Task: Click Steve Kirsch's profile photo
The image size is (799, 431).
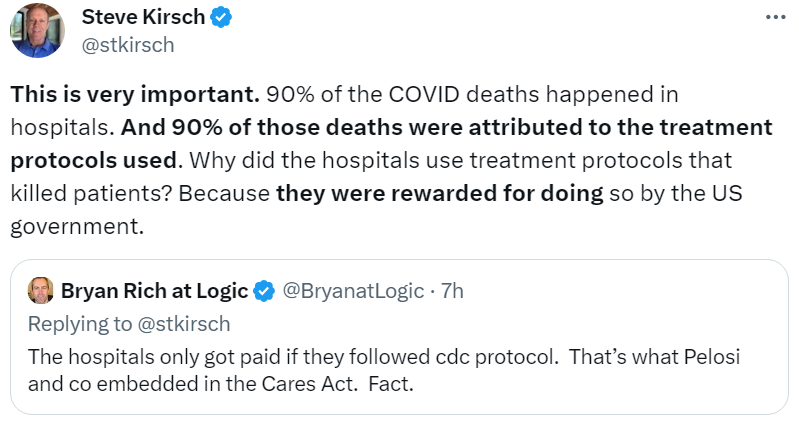Action: click(37, 30)
